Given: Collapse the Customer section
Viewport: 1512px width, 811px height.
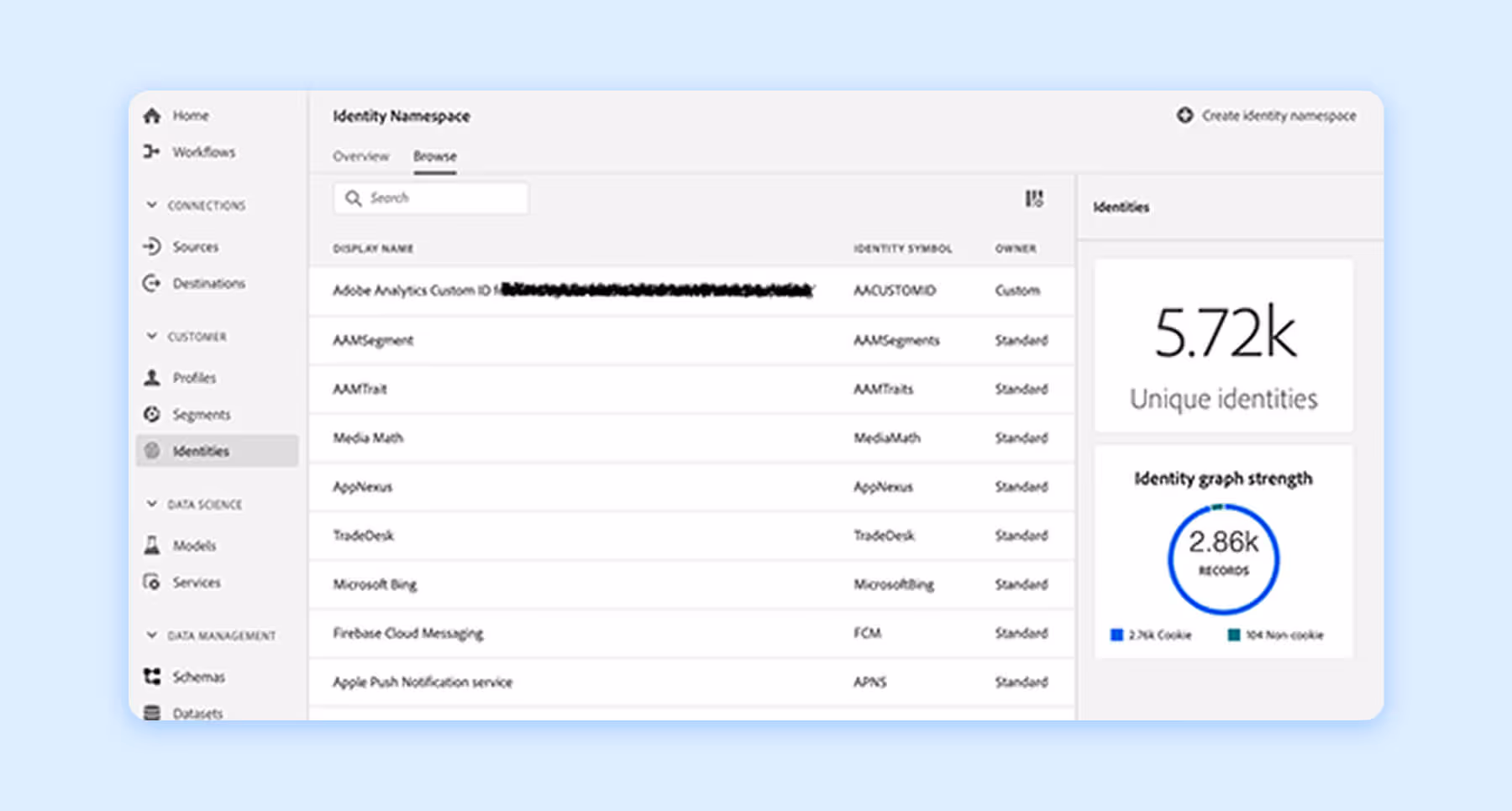Looking at the screenshot, I should point(152,336).
